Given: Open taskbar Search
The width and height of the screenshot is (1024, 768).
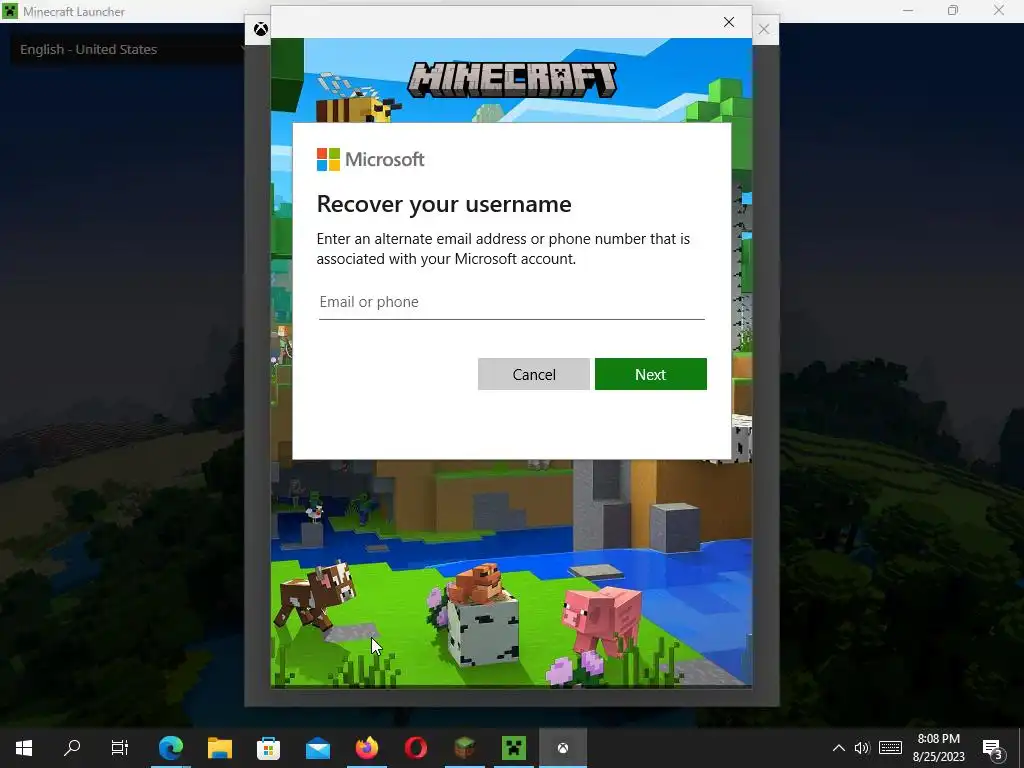Looking at the screenshot, I should tap(72, 748).
